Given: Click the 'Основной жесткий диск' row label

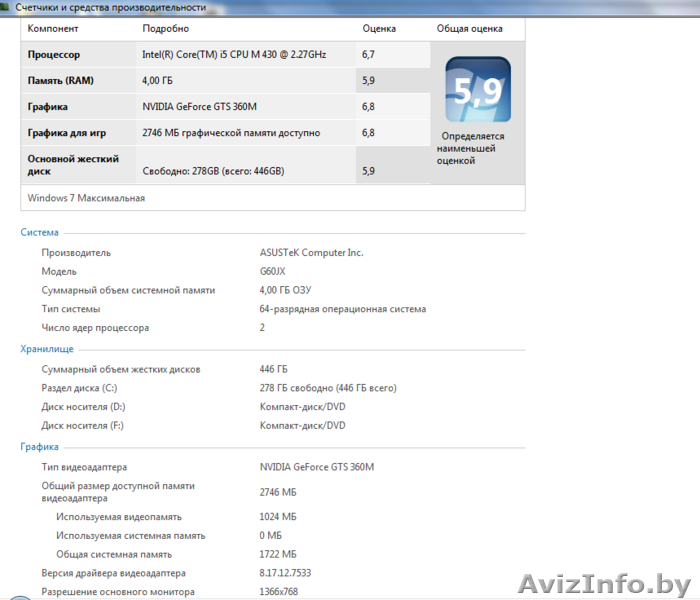Looking at the screenshot, I should (x=73, y=165).
